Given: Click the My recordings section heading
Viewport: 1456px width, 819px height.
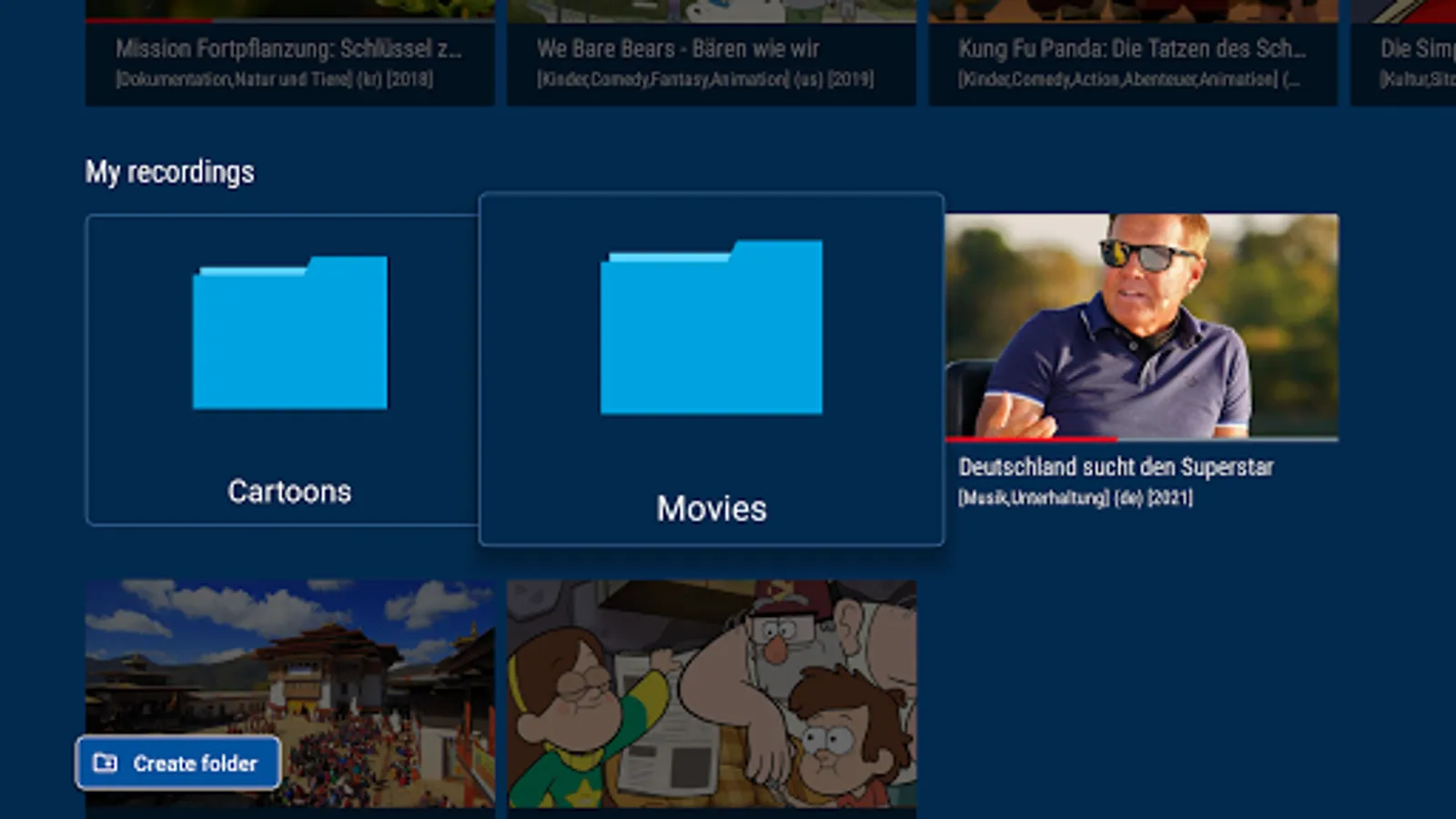Looking at the screenshot, I should point(170,172).
